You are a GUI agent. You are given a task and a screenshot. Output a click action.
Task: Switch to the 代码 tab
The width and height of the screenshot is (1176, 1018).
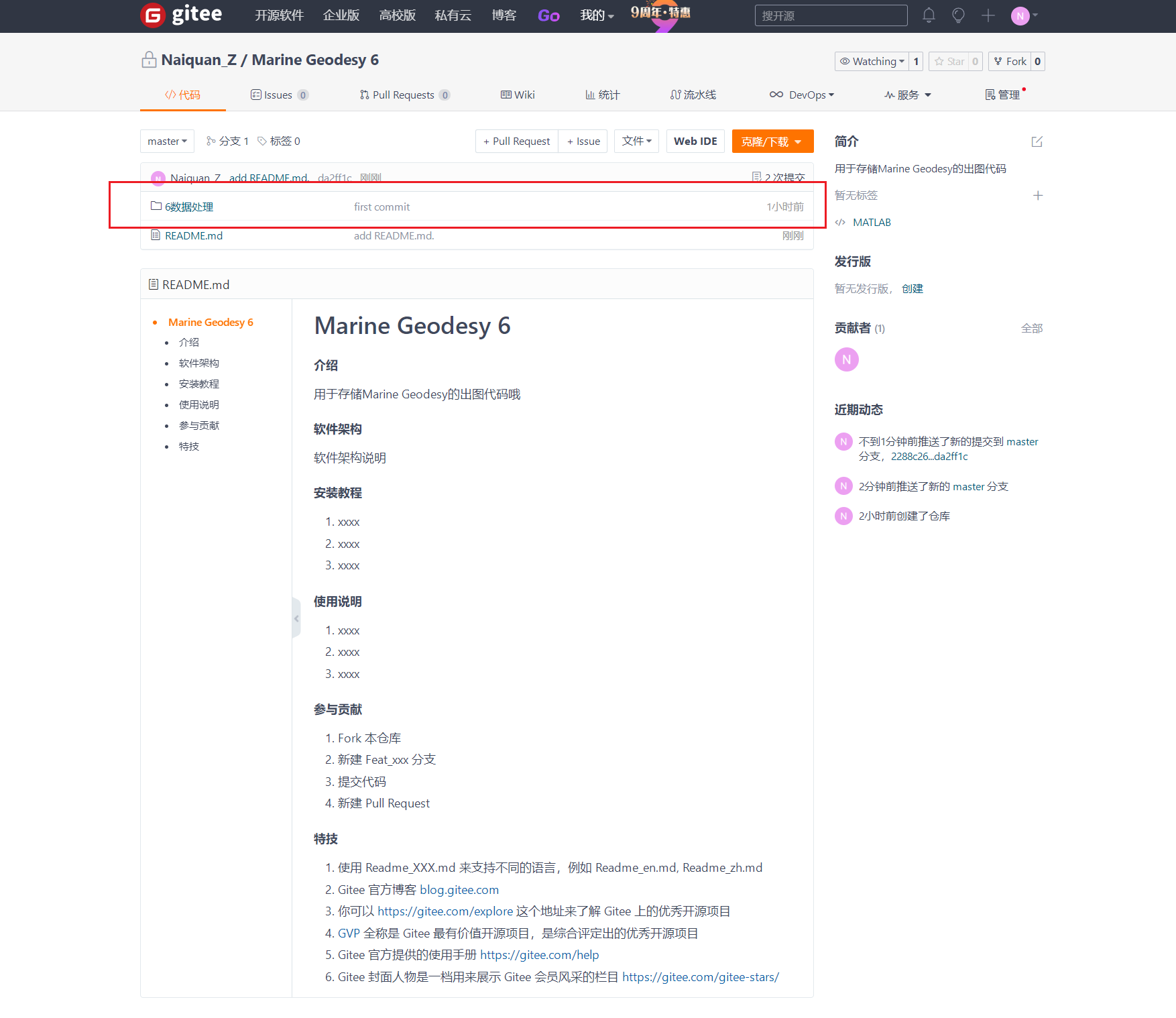point(182,95)
